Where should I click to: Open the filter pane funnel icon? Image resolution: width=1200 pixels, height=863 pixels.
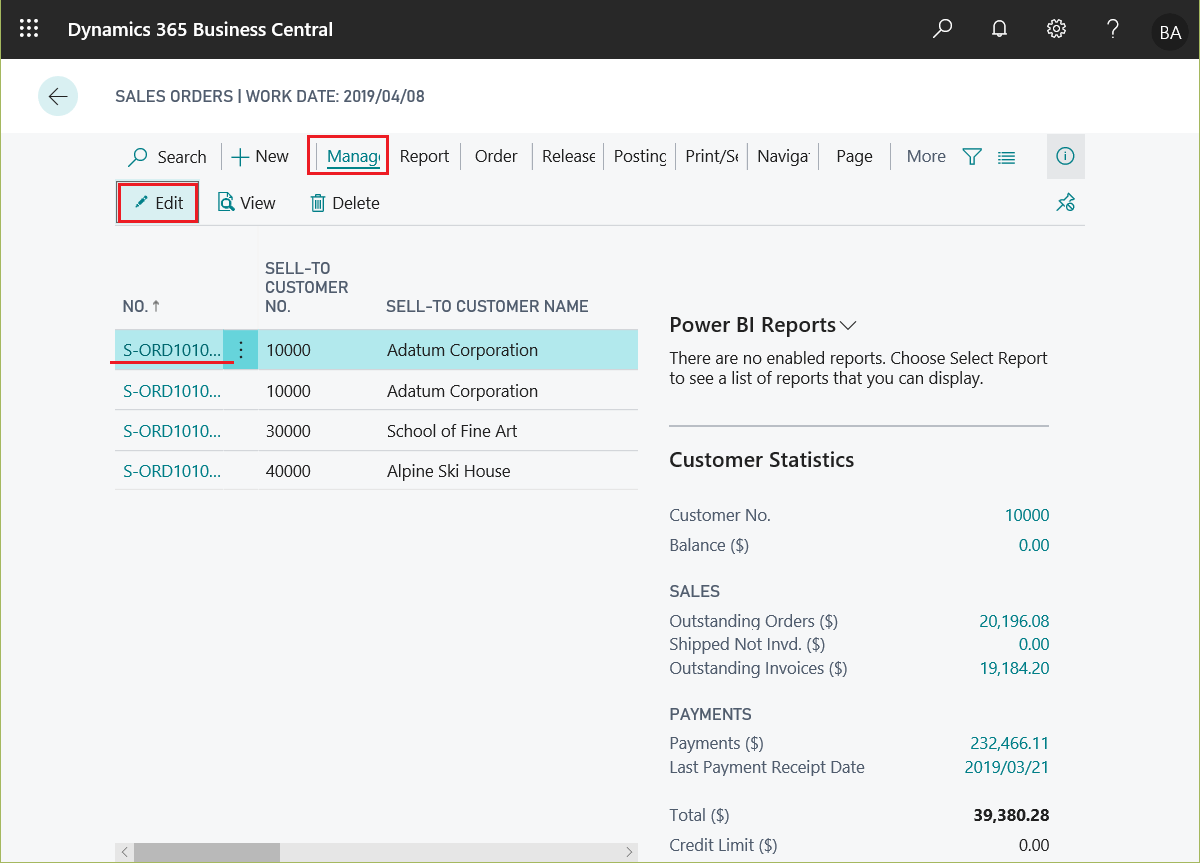[x=972, y=156]
